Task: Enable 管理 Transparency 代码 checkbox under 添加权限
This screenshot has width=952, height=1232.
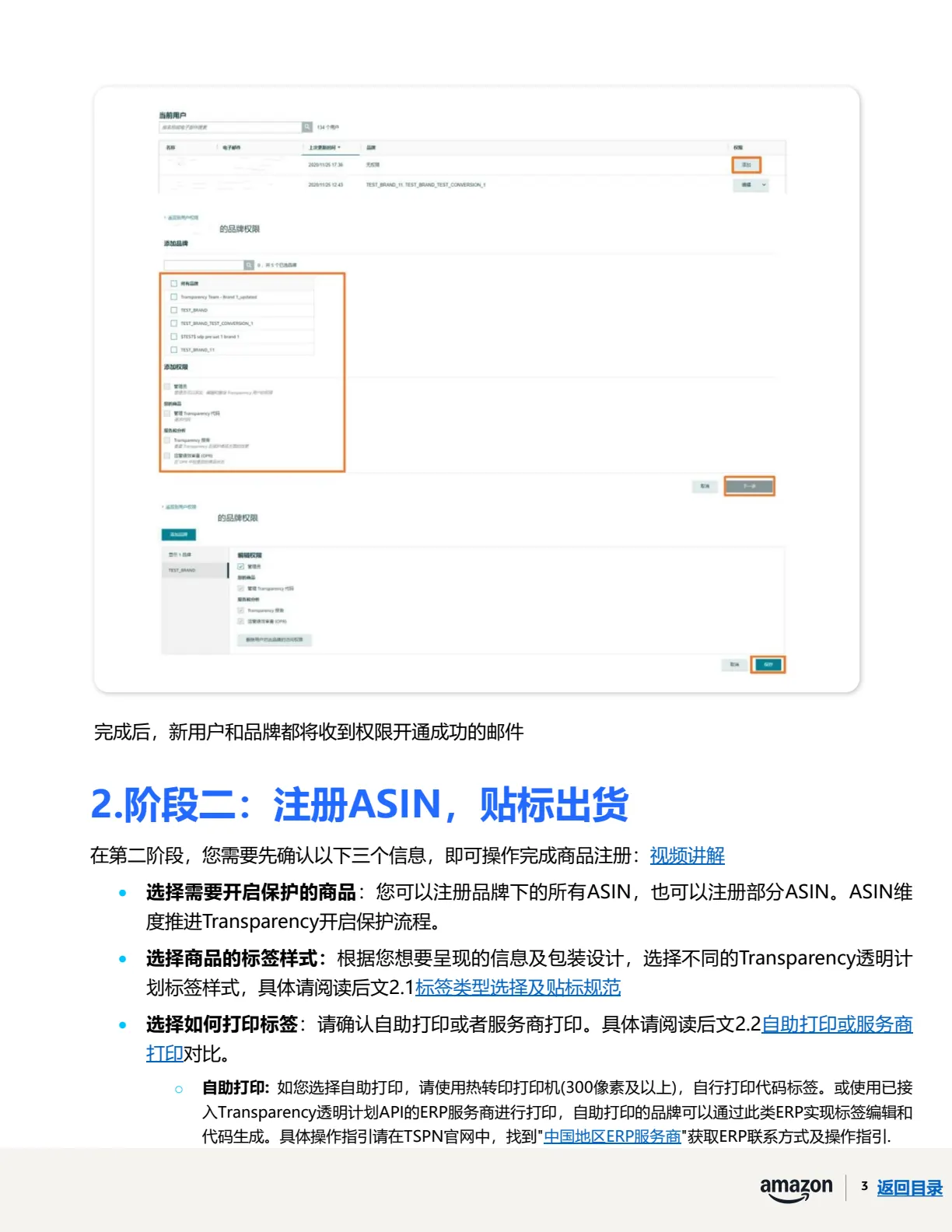Action: tap(167, 414)
